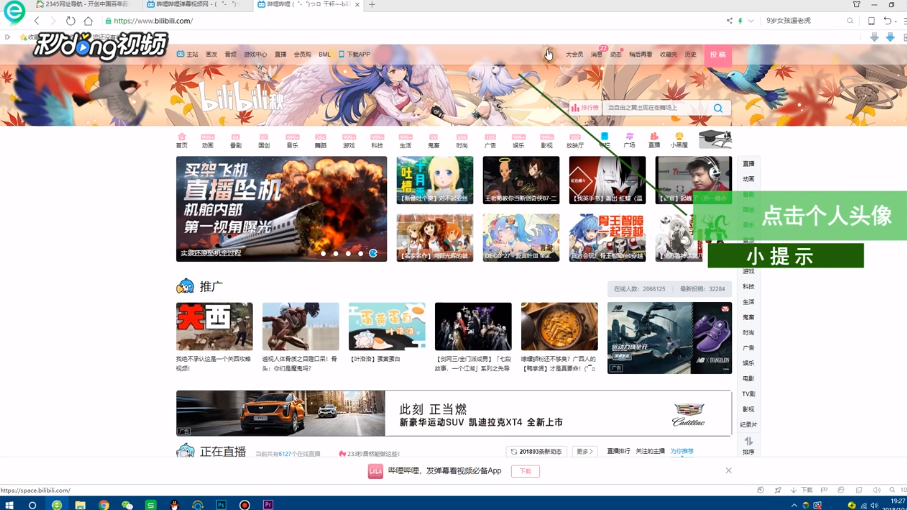This screenshot has height=510, width=907.
Task: Open the DECO-27 blue hair thumbnail
Action: pos(521,238)
